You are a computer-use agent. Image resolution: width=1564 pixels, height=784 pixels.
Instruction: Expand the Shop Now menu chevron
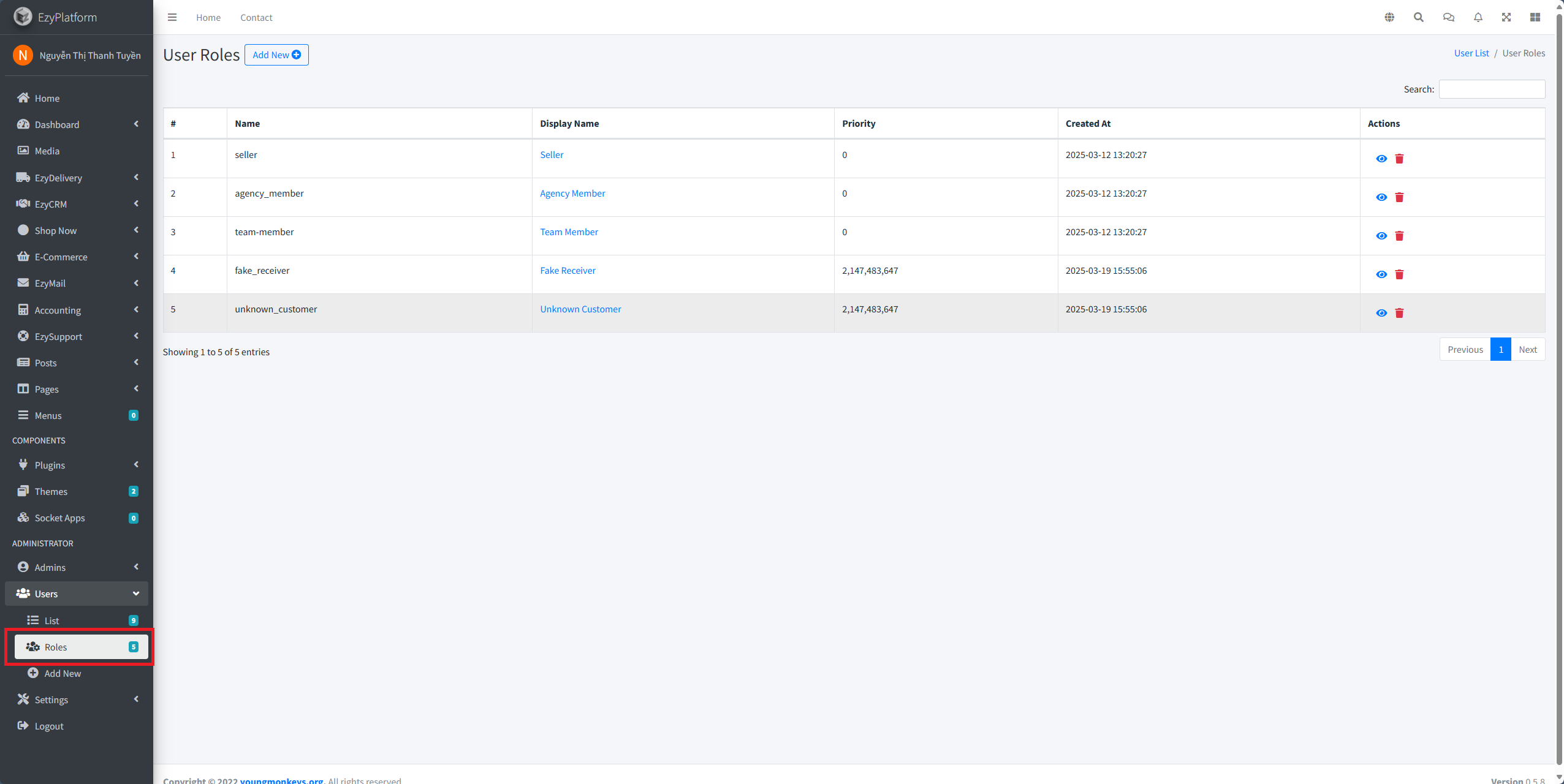coord(136,230)
